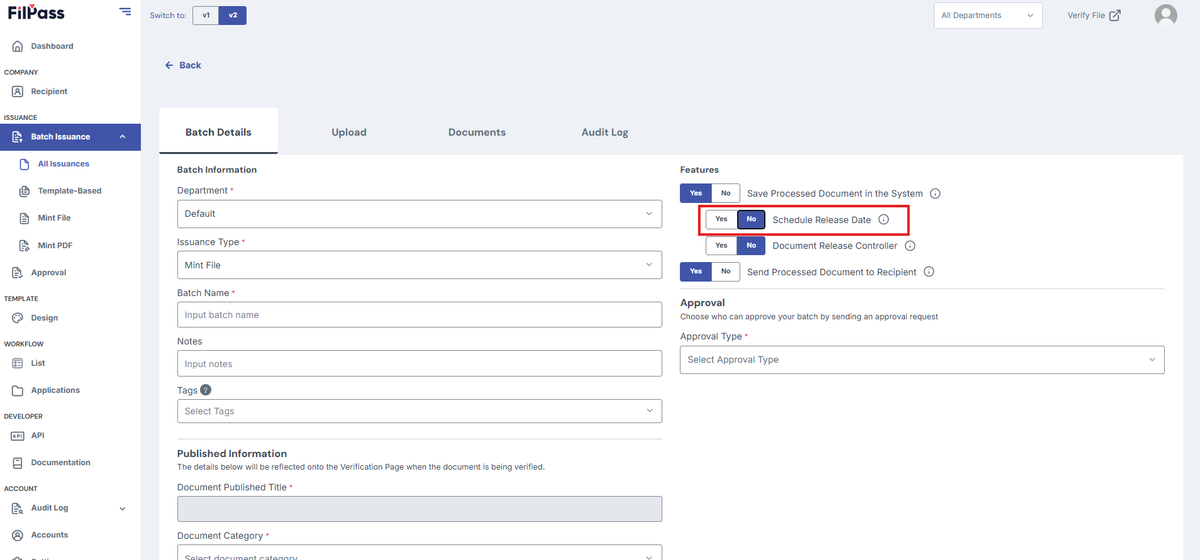Click the workflow List icon

pos(17,363)
